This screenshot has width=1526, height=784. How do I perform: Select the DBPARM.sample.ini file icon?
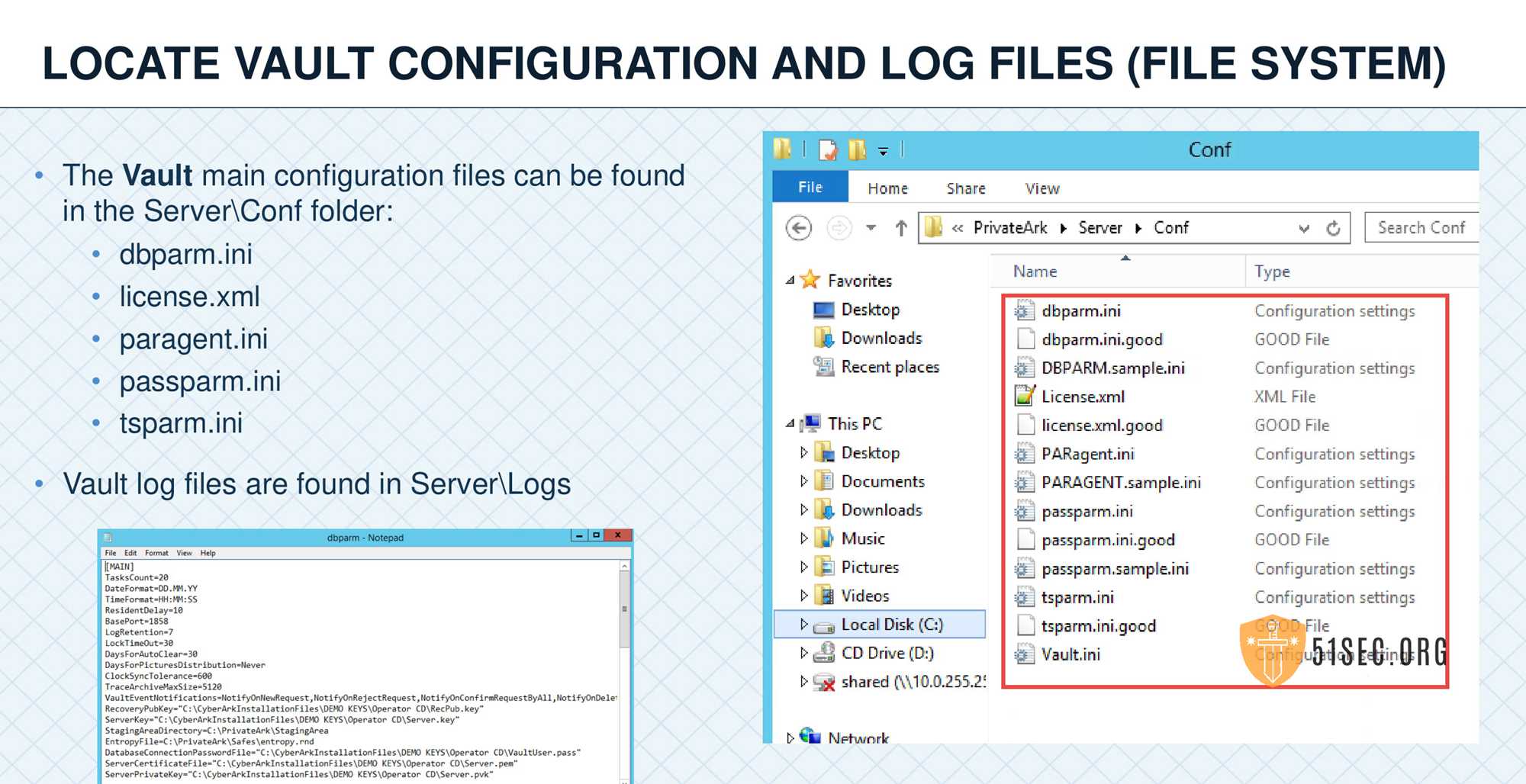coord(1025,368)
